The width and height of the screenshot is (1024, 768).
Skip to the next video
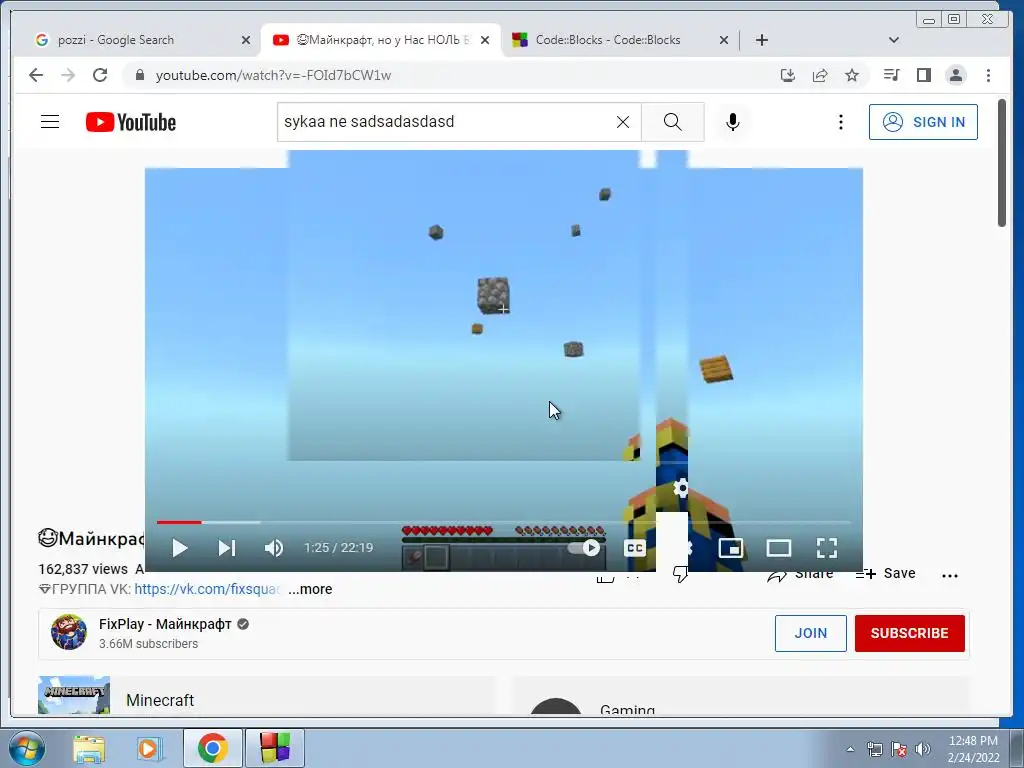pos(227,548)
